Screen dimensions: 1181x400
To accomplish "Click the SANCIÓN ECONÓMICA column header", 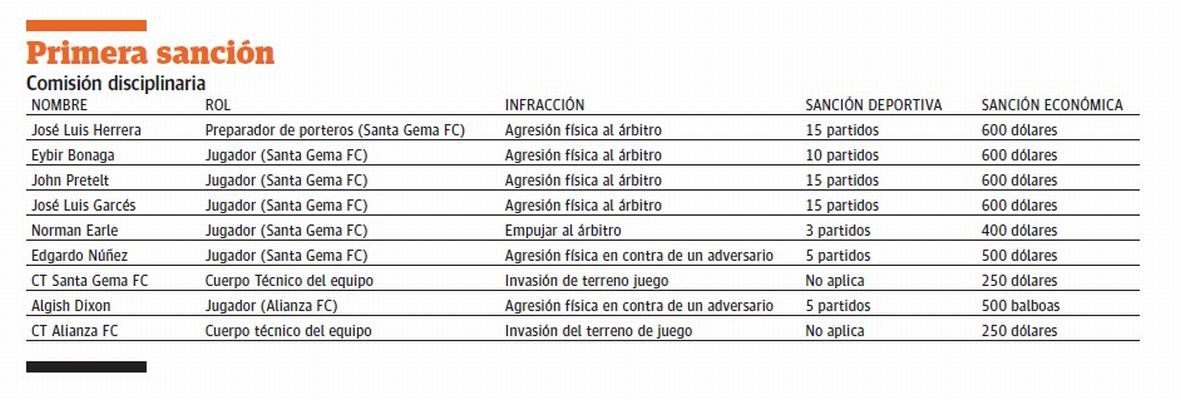I will point(1052,105).
